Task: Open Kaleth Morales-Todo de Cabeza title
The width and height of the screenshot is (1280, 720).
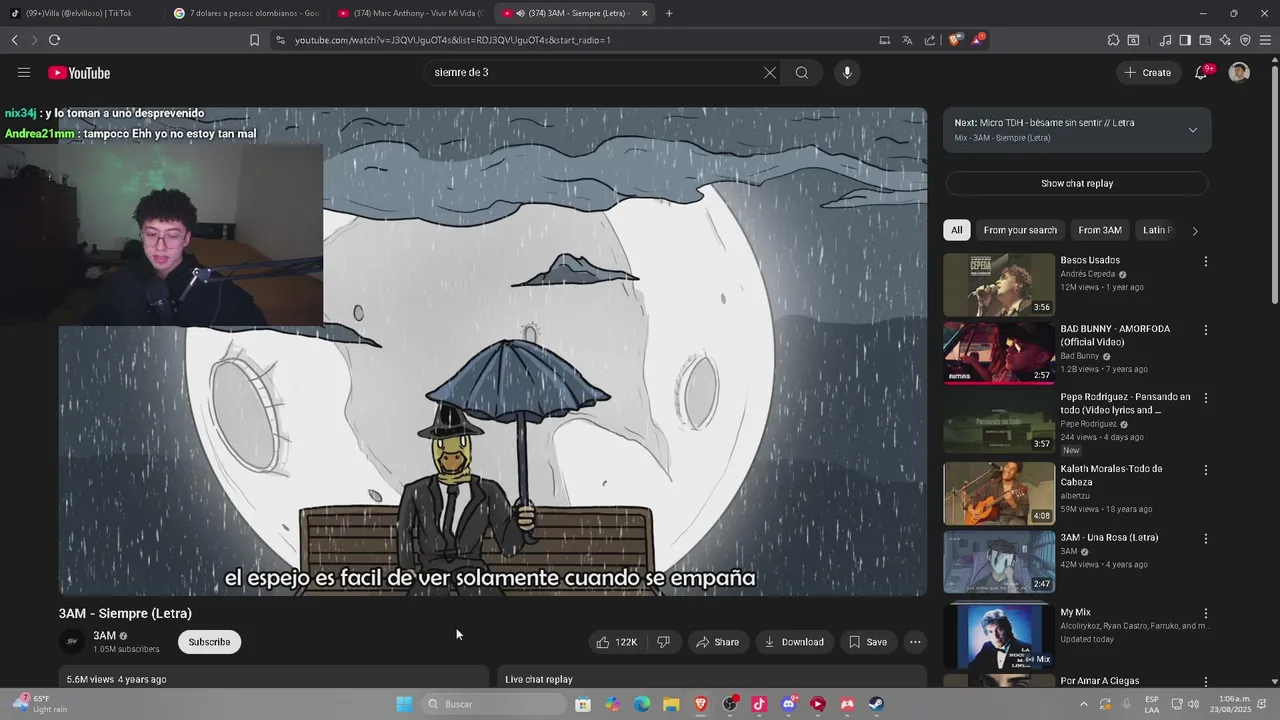Action: [1111, 475]
